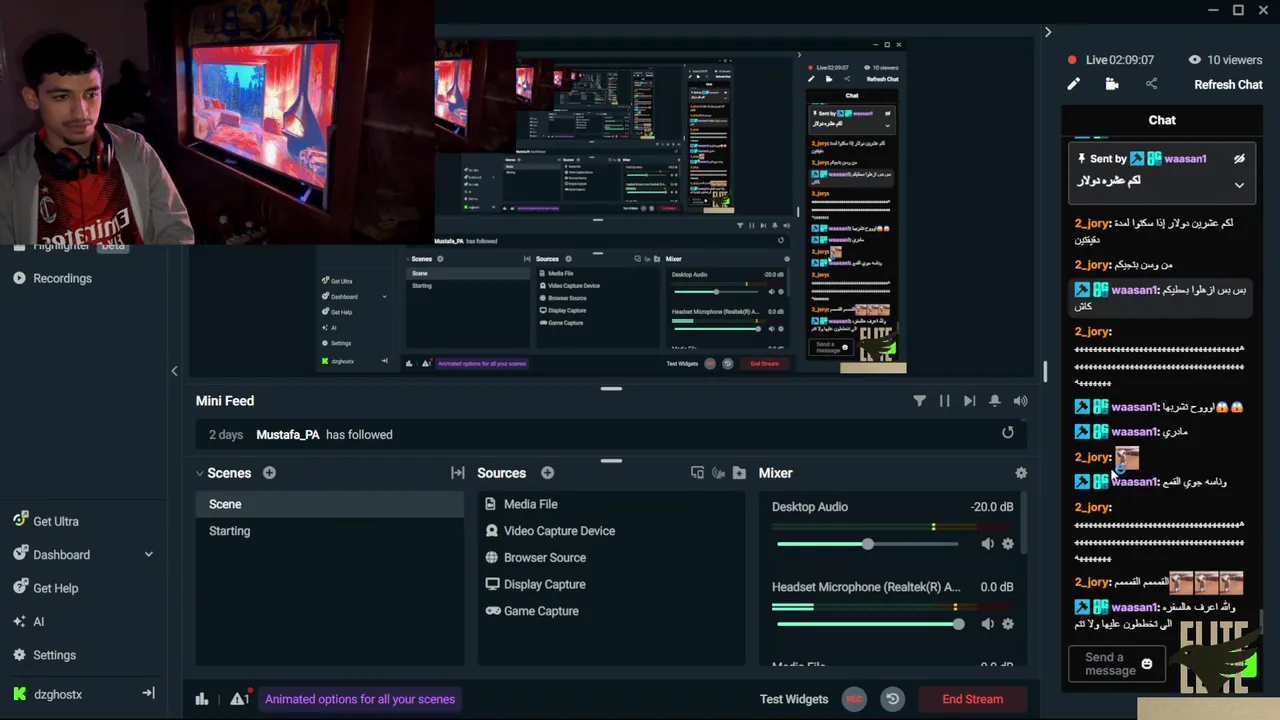Collapse the chat panel arrow

pyautogui.click(x=1048, y=32)
